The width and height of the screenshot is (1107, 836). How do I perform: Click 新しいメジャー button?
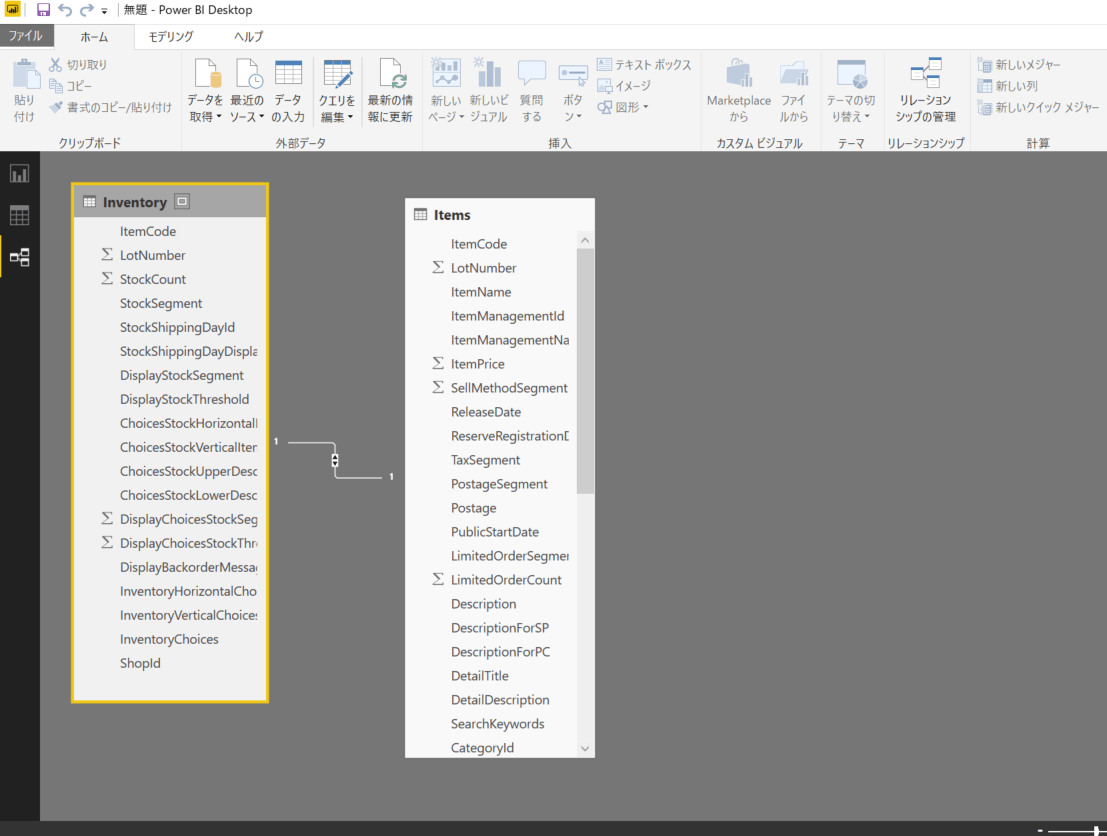click(x=1018, y=65)
